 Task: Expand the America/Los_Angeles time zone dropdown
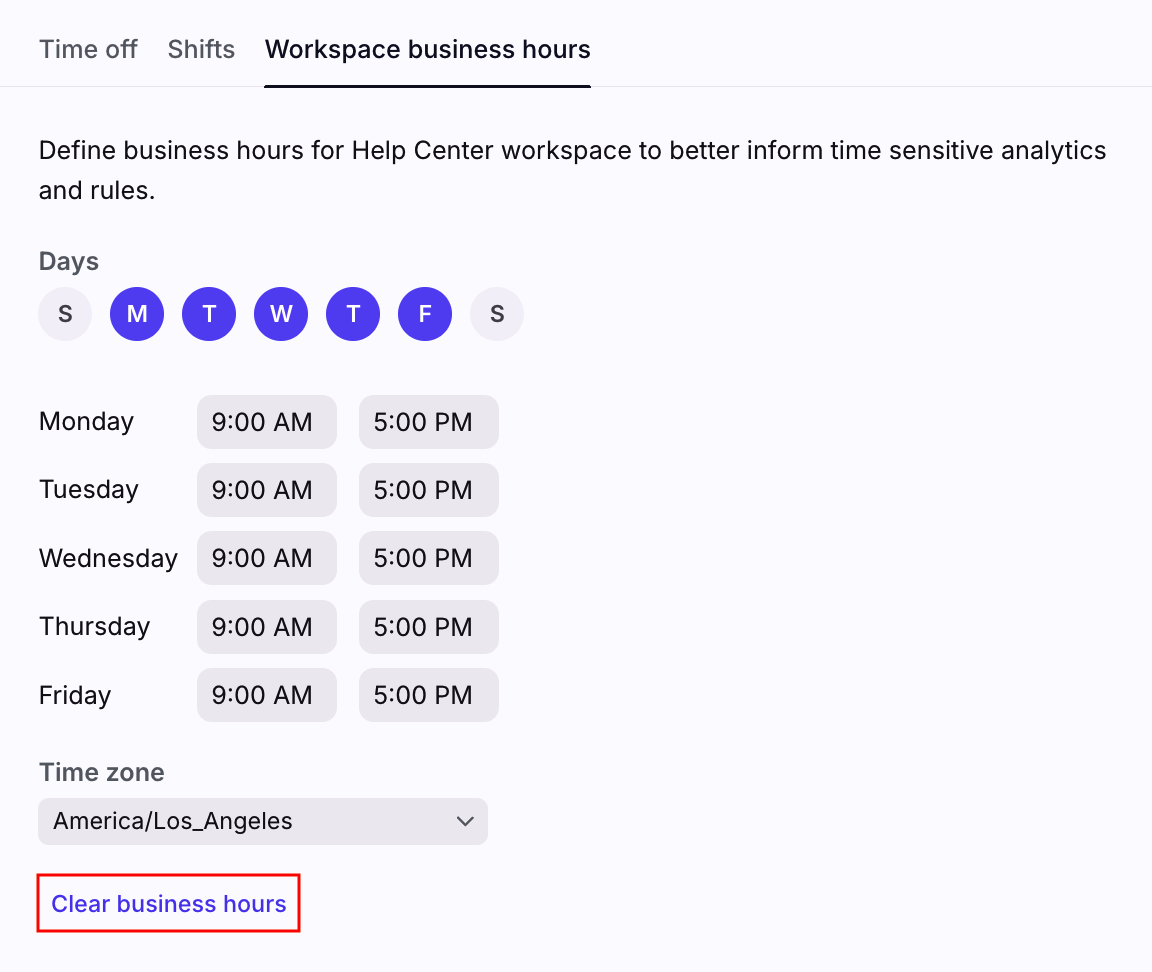262,821
